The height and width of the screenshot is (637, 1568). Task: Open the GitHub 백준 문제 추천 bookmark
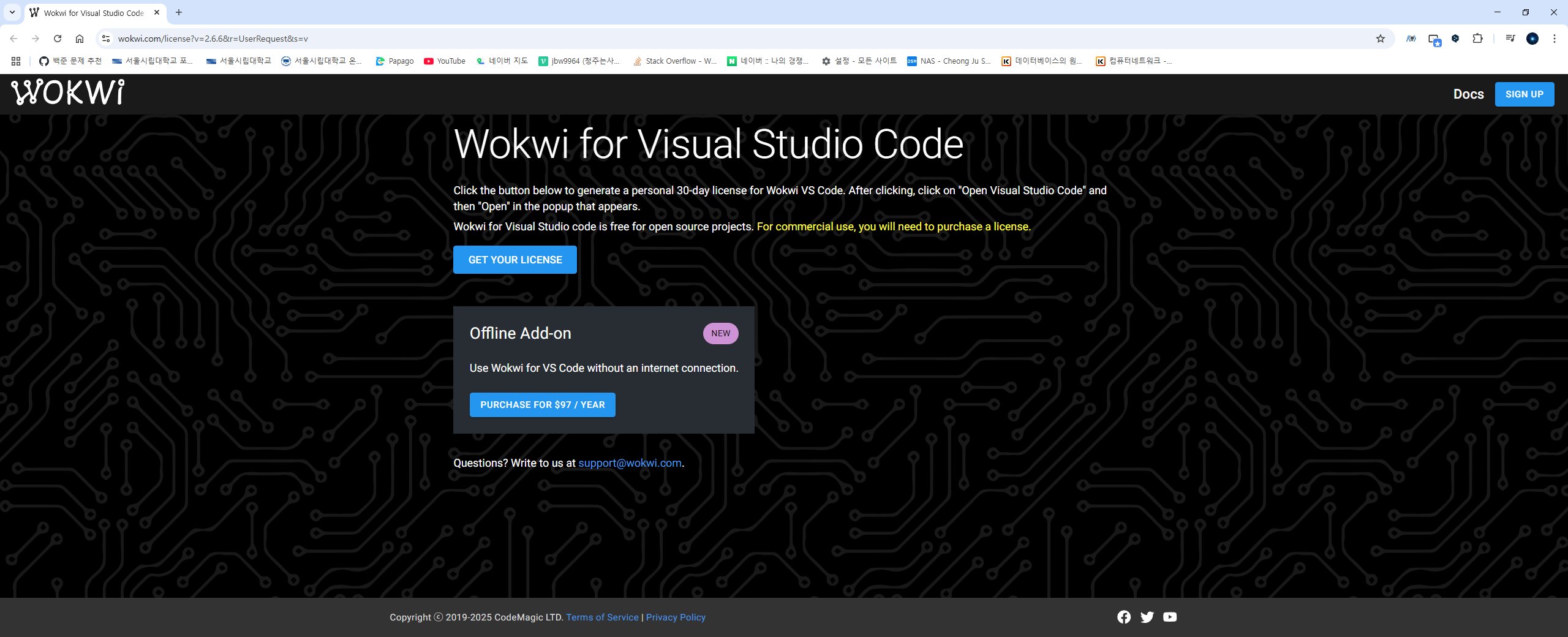[70, 61]
